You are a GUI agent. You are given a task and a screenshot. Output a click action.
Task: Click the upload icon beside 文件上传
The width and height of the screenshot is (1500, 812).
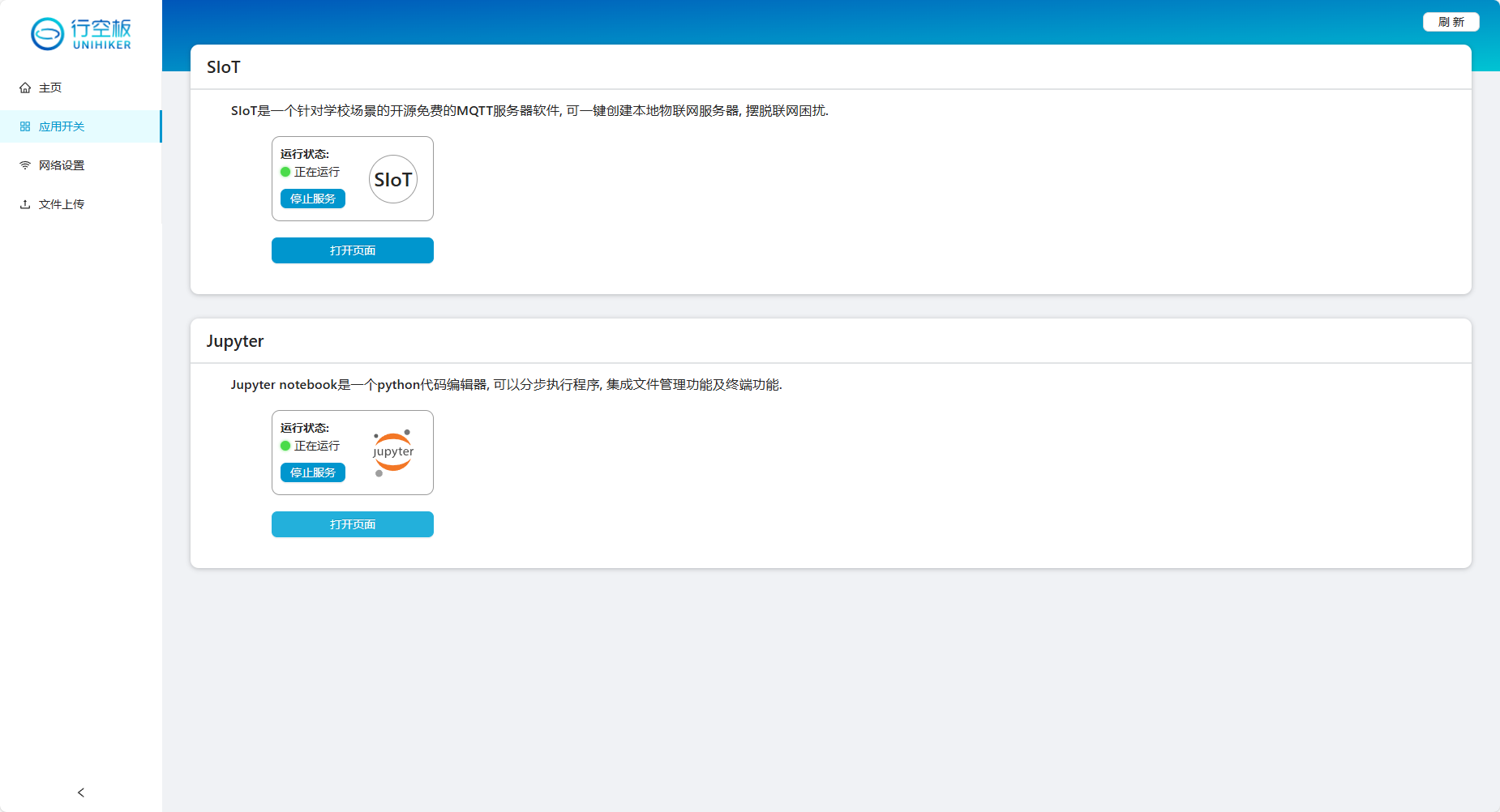pyautogui.click(x=25, y=204)
